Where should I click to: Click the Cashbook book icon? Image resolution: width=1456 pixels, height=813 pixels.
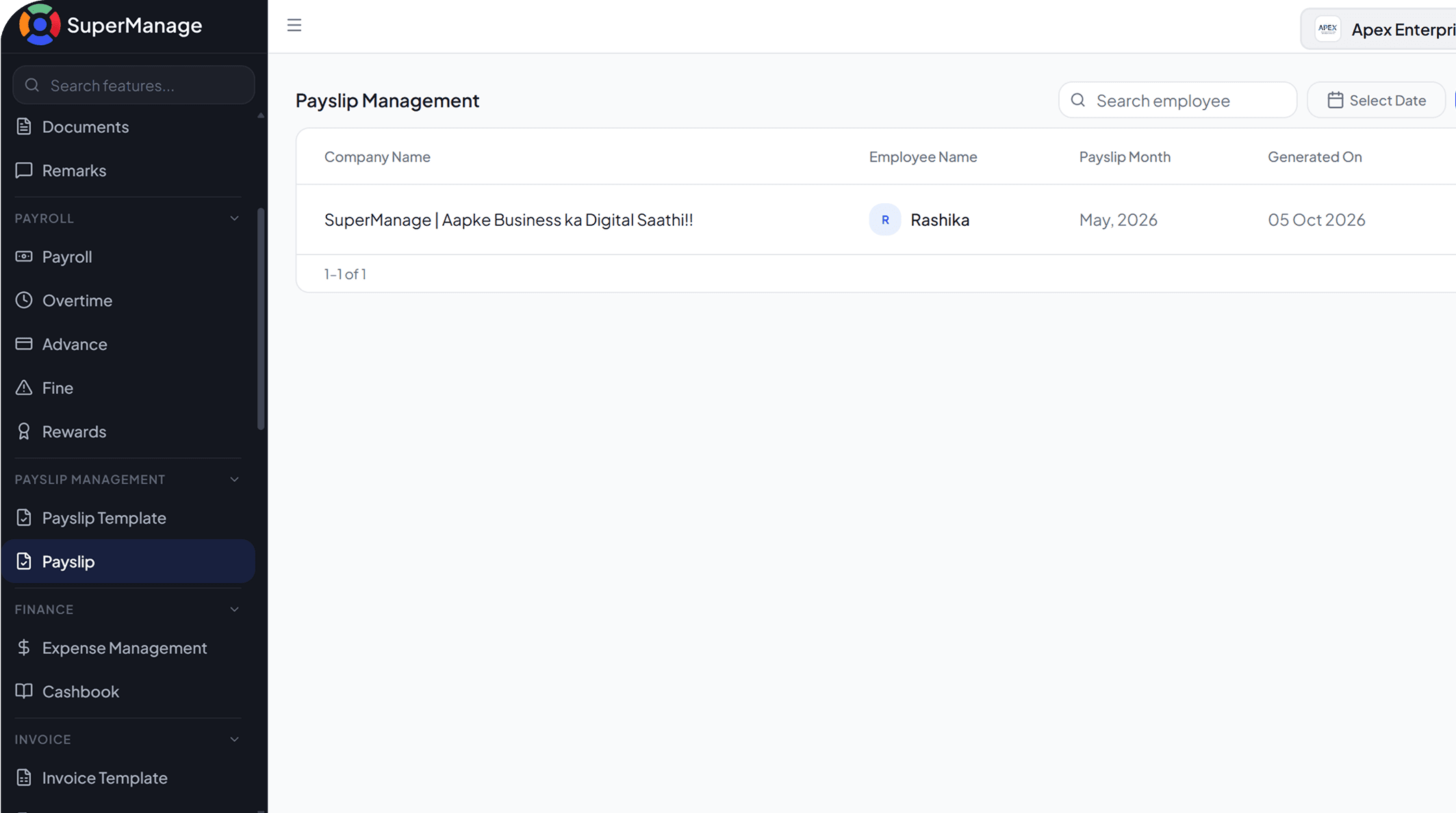click(24, 692)
